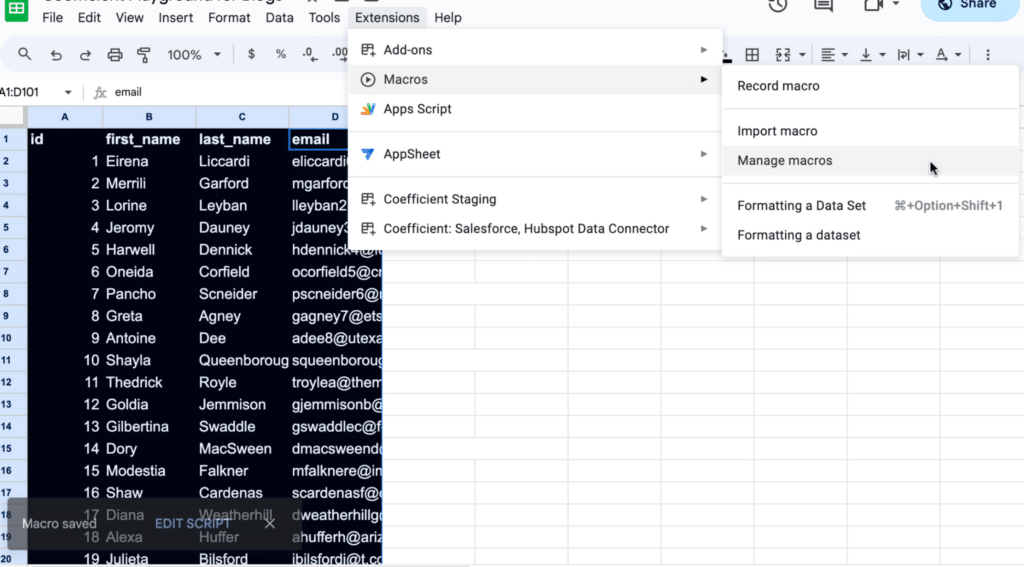Expand Coefficient Salesforce connector submenu arrow
This screenshot has height=567, width=1024.
704,229
